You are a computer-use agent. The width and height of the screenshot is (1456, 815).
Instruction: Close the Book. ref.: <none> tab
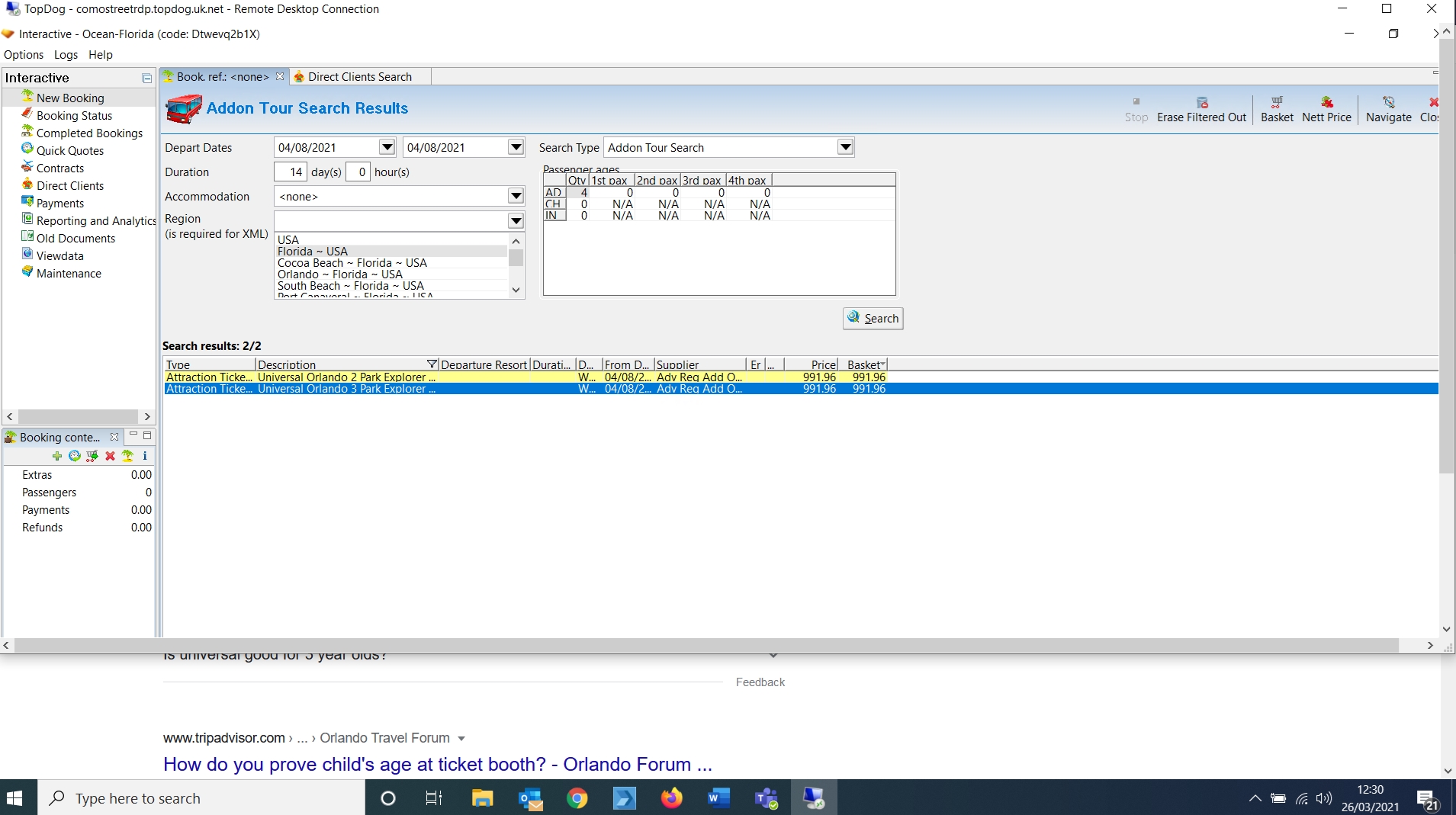pyautogui.click(x=280, y=76)
